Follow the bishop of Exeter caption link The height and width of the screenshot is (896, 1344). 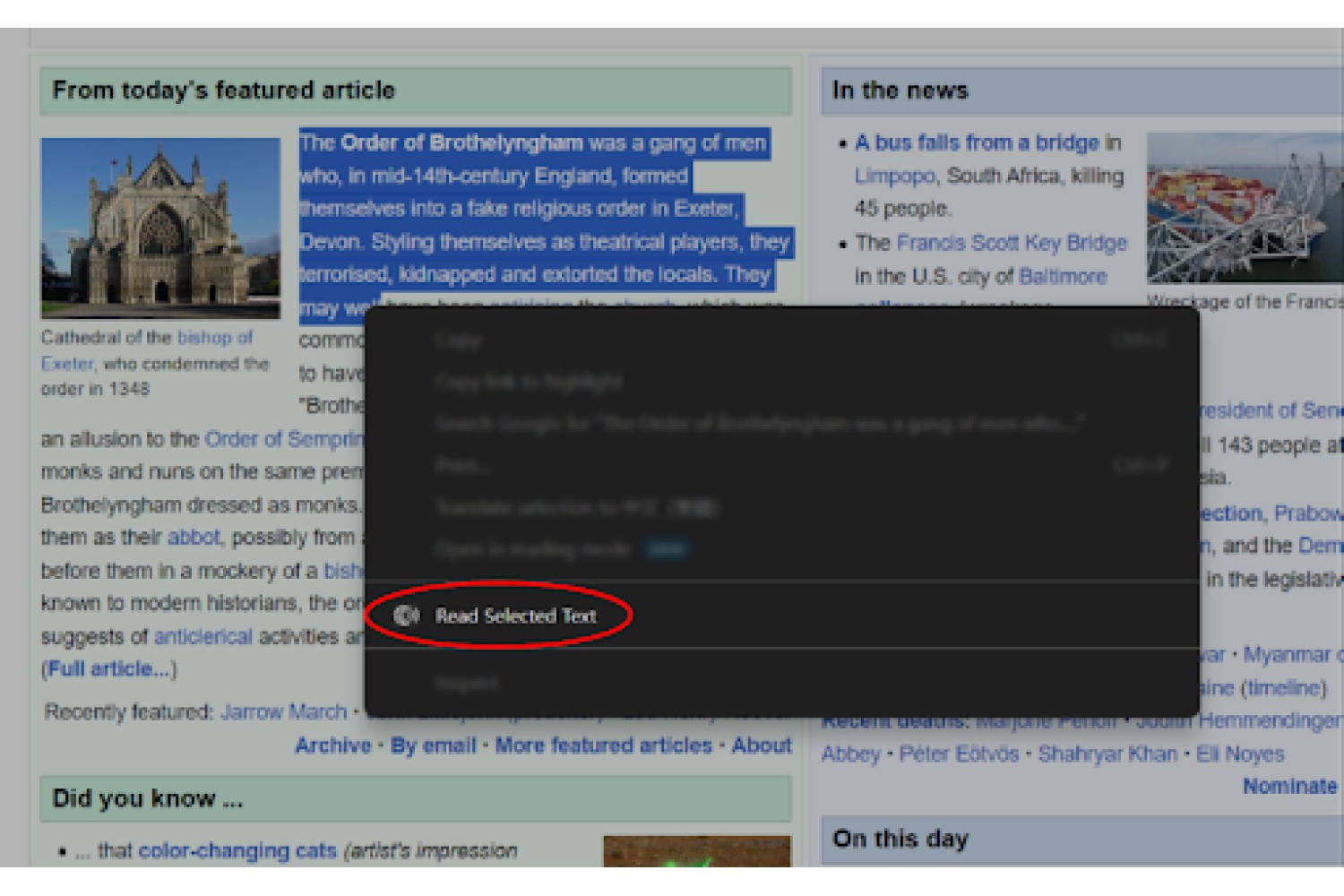point(147,350)
